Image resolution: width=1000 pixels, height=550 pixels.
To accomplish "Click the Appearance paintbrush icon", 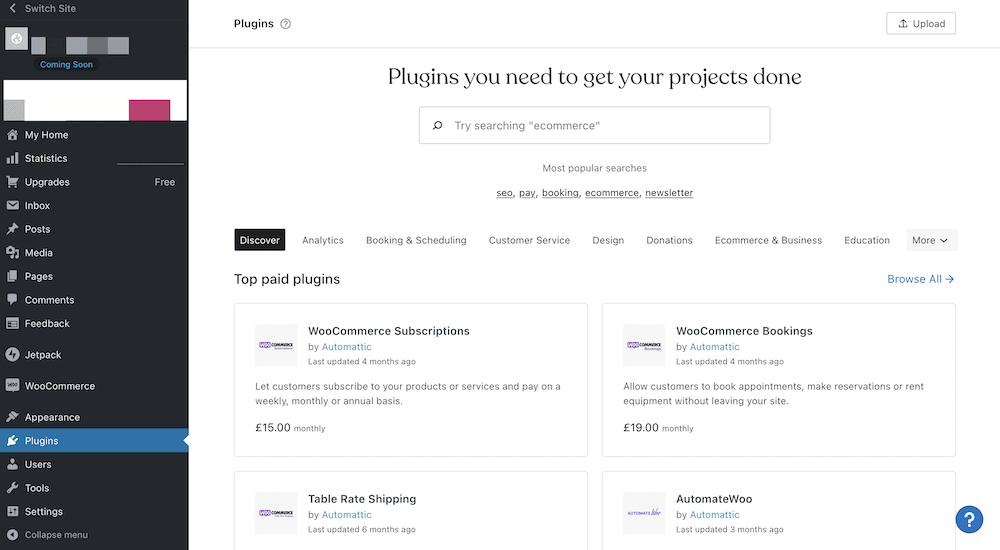I will point(12,417).
